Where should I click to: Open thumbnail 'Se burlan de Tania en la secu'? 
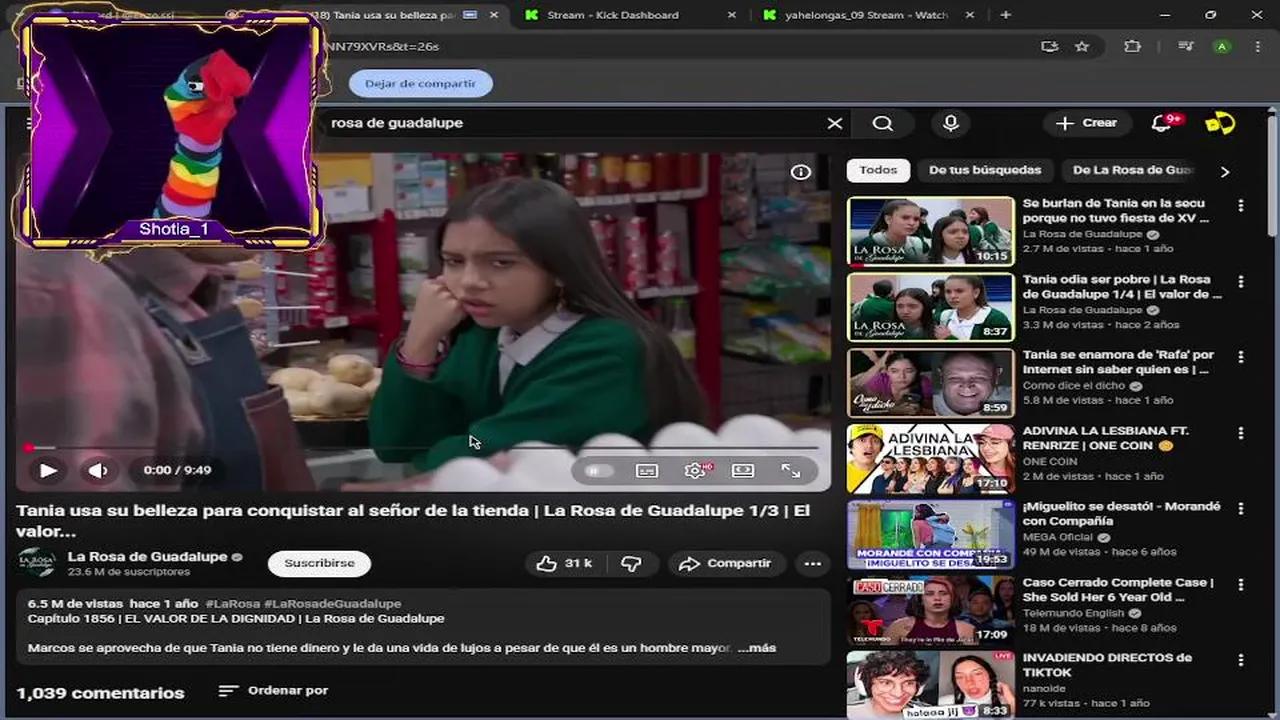(931, 231)
